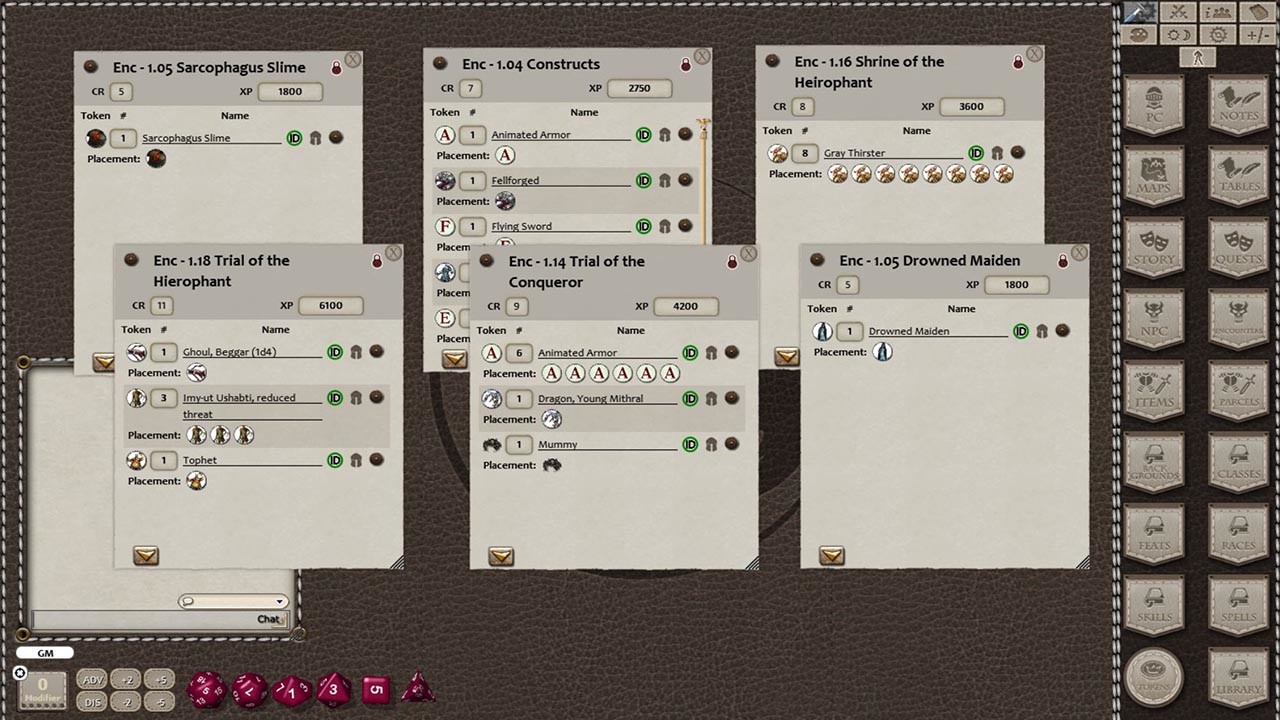Image resolution: width=1280 pixels, height=720 pixels.
Task: Open the NPC sidebar panel
Action: [1153, 320]
